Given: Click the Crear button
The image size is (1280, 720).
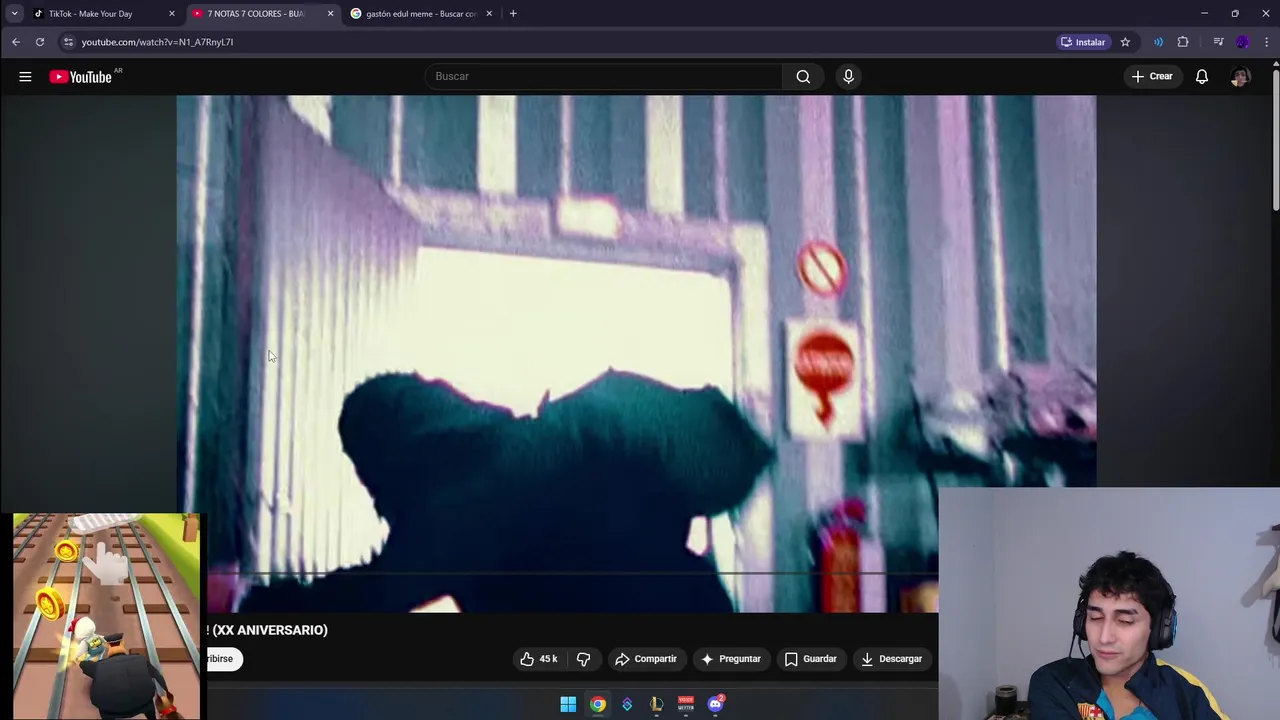Looking at the screenshot, I should (1151, 76).
